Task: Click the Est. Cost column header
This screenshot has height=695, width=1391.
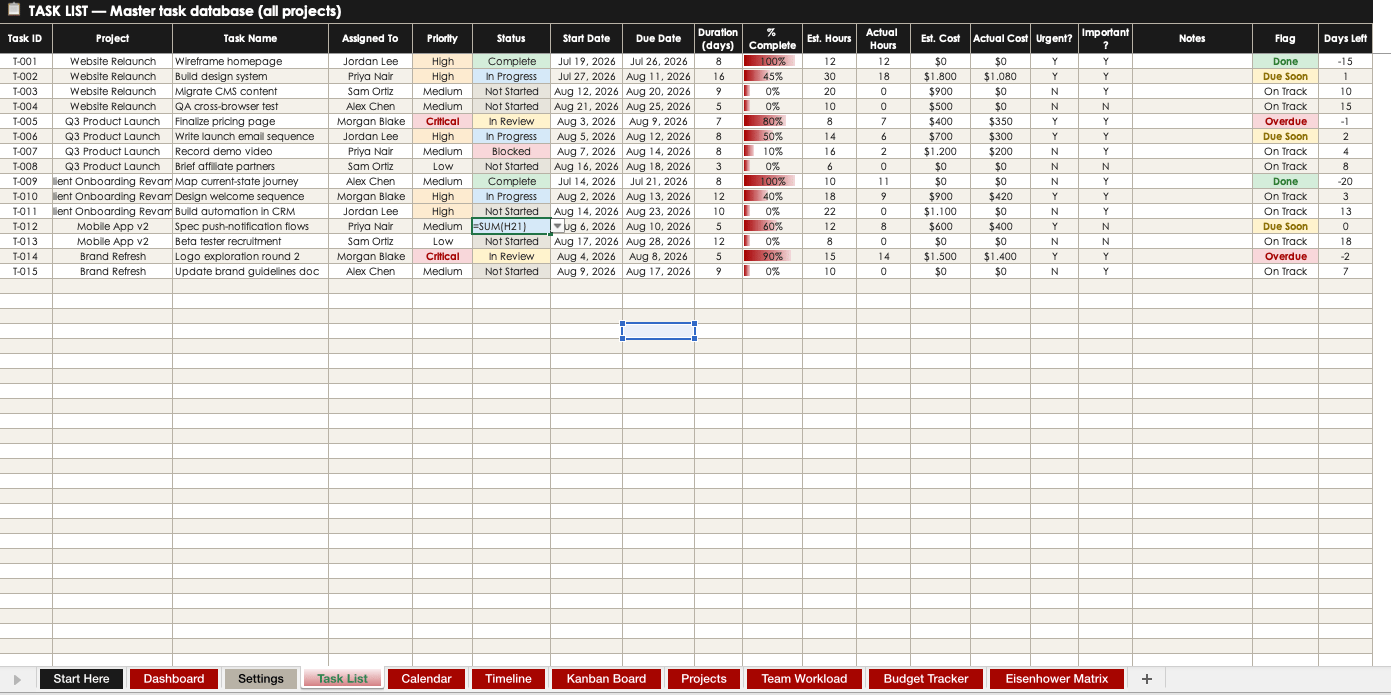Action: (940, 38)
